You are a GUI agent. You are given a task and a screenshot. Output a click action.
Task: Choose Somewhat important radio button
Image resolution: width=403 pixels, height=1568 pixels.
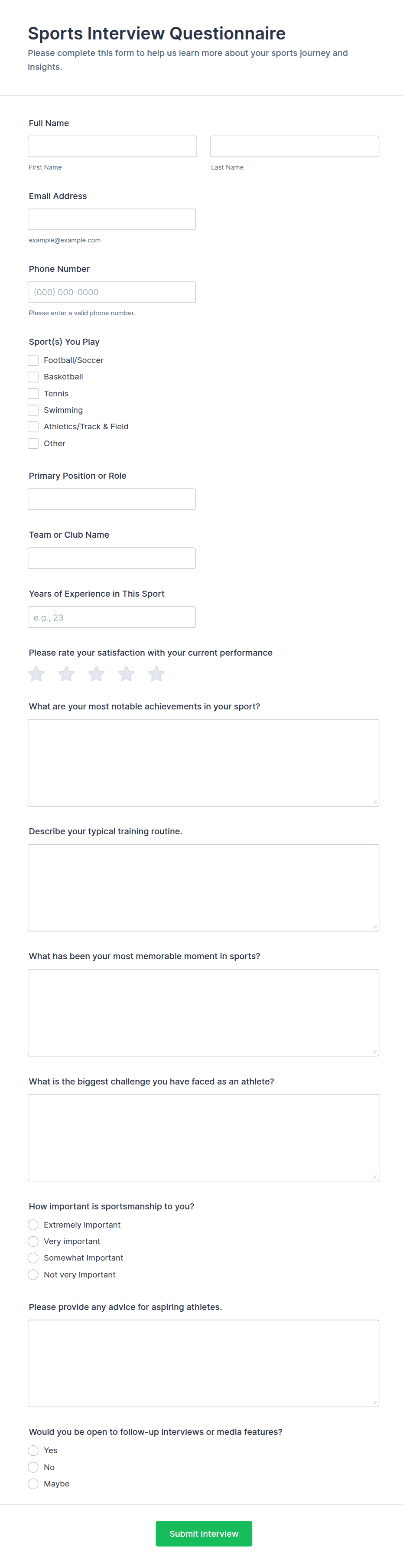point(33,1258)
